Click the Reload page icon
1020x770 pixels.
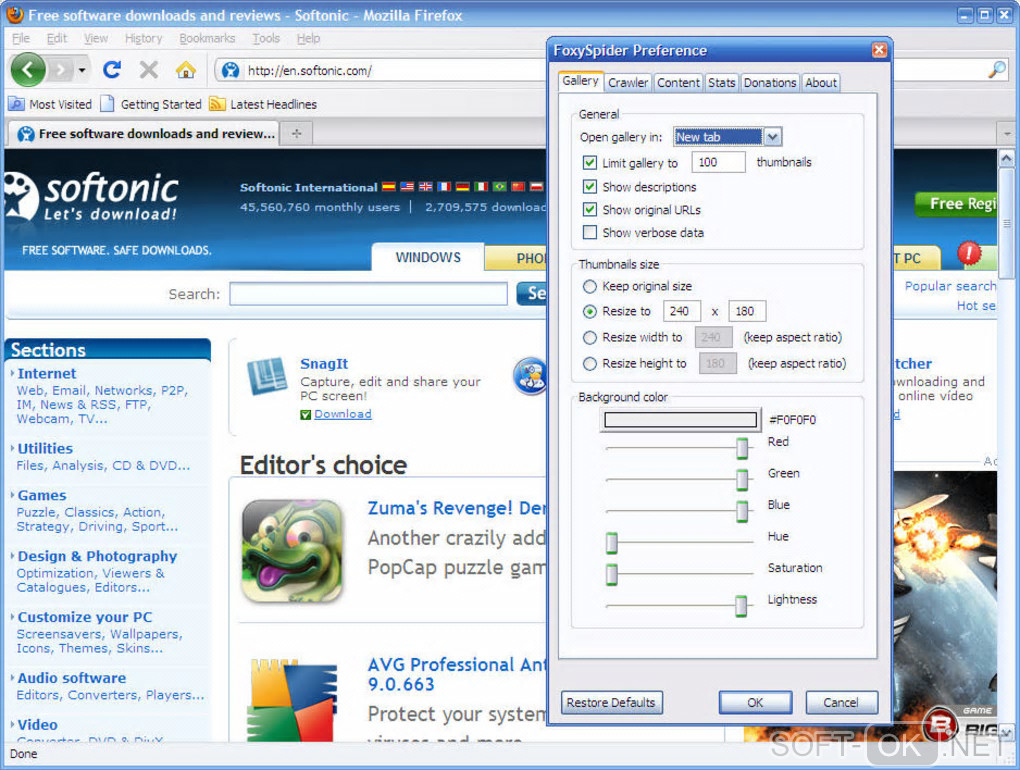coord(112,70)
